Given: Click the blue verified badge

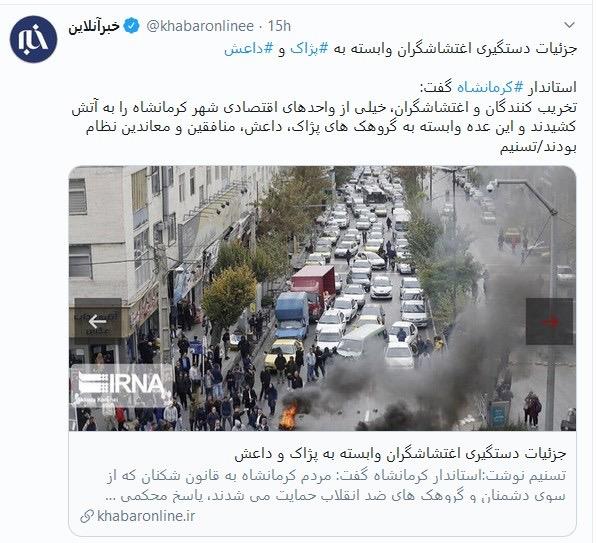Looking at the screenshot, I should [x=132, y=26].
